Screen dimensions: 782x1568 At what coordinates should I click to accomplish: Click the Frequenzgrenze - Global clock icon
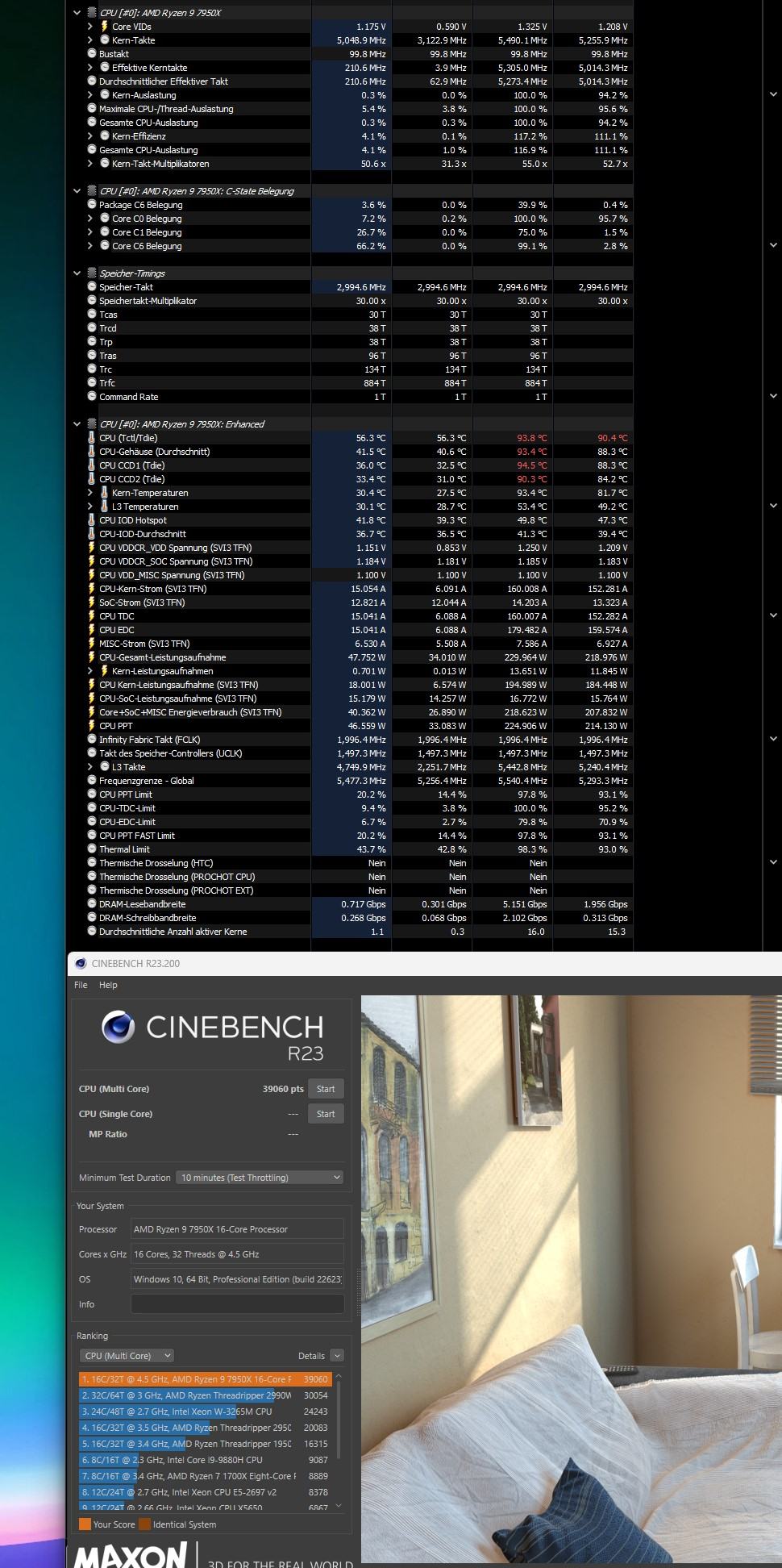coord(92,780)
